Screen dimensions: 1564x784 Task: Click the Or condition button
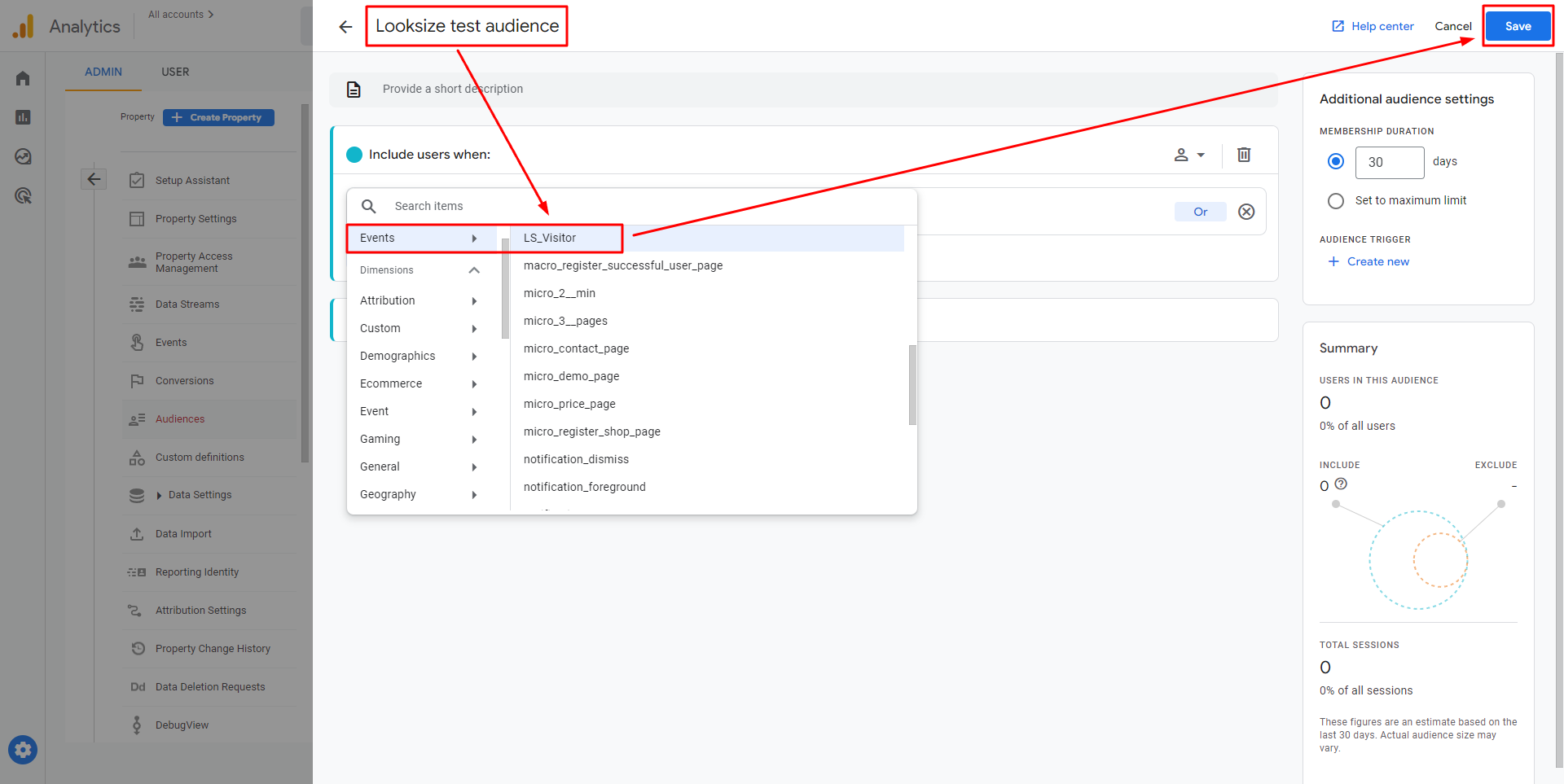pyautogui.click(x=1200, y=212)
